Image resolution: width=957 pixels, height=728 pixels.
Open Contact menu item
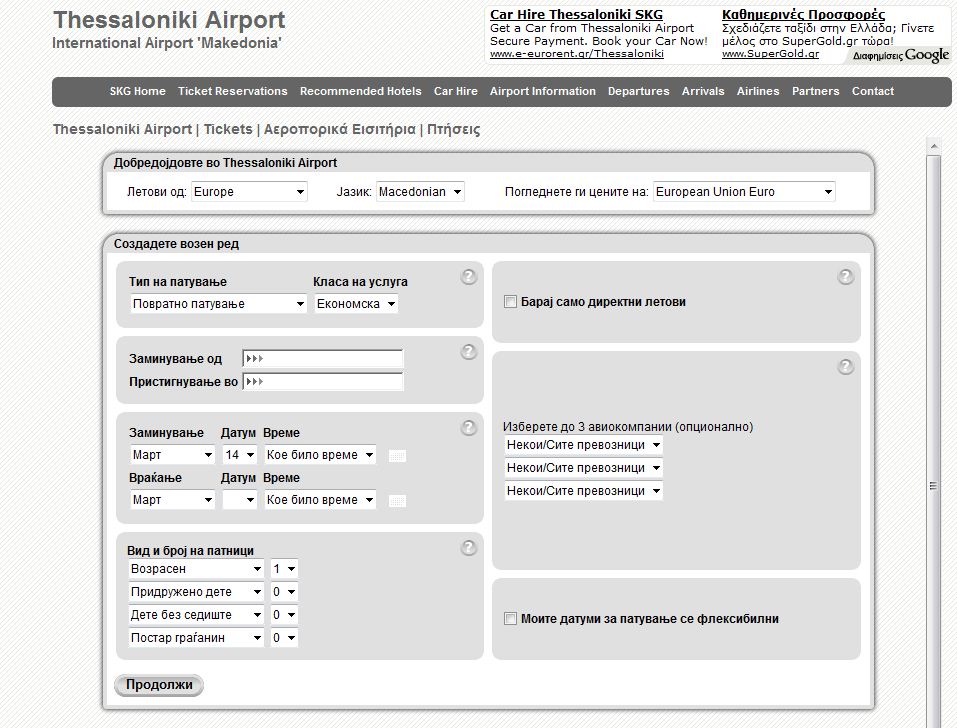(x=873, y=91)
